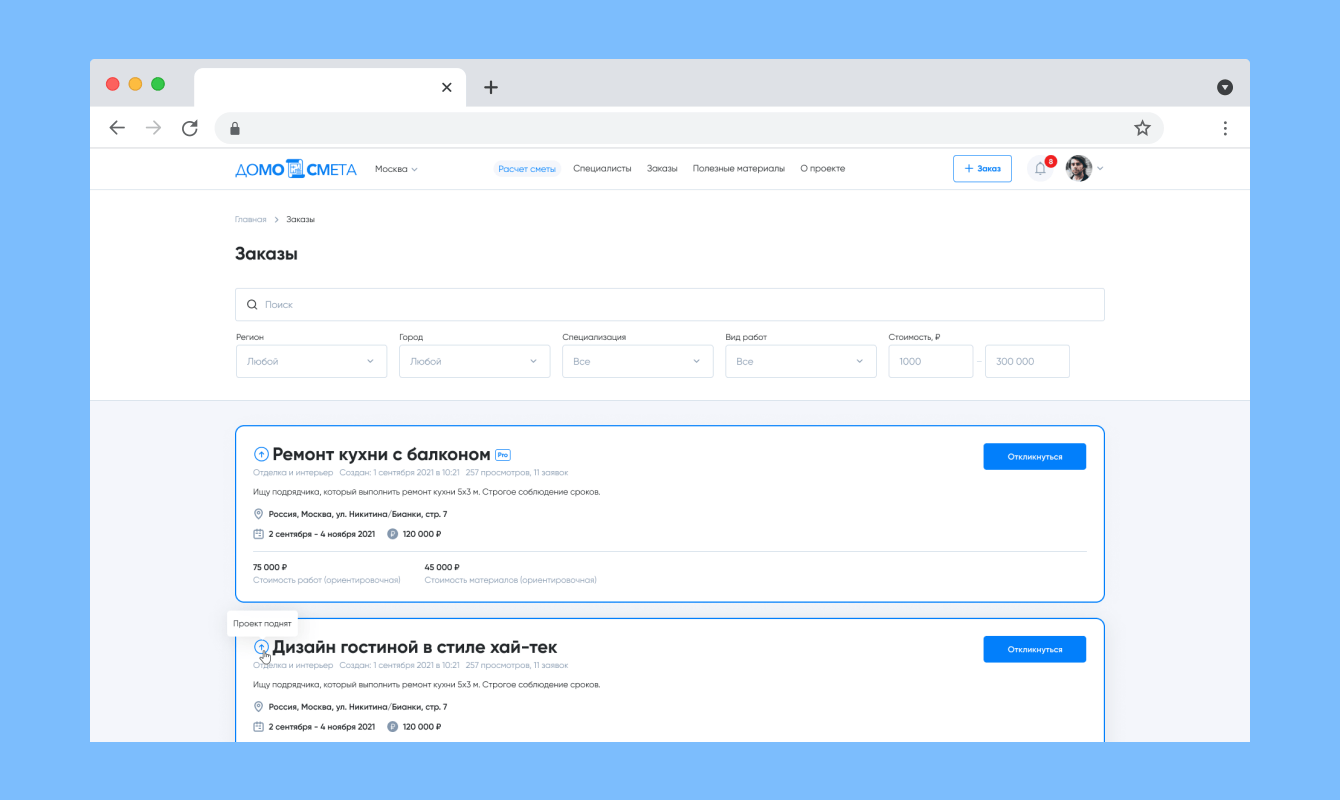1340x800 pixels.
Task: Open the Город dropdown
Action: [x=474, y=361]
